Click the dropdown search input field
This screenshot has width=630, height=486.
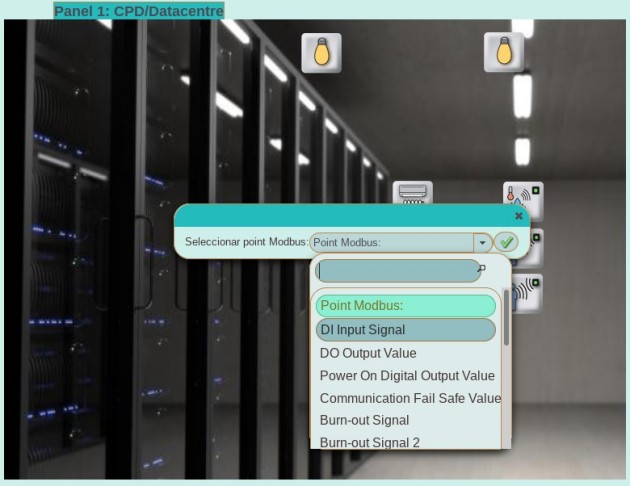398,271
